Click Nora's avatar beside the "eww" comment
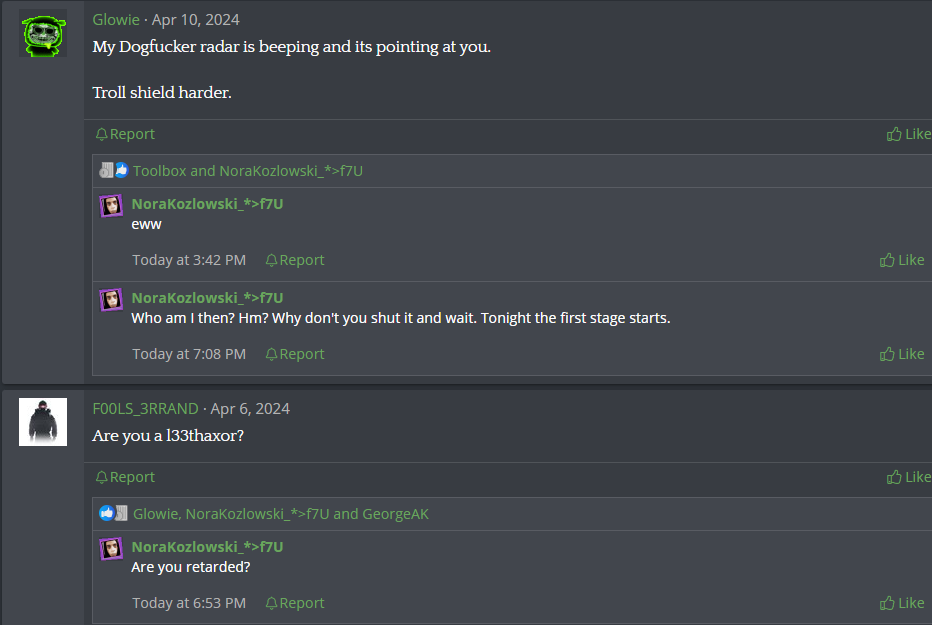This screenshot has width=932, height=625. coord(111,206)
